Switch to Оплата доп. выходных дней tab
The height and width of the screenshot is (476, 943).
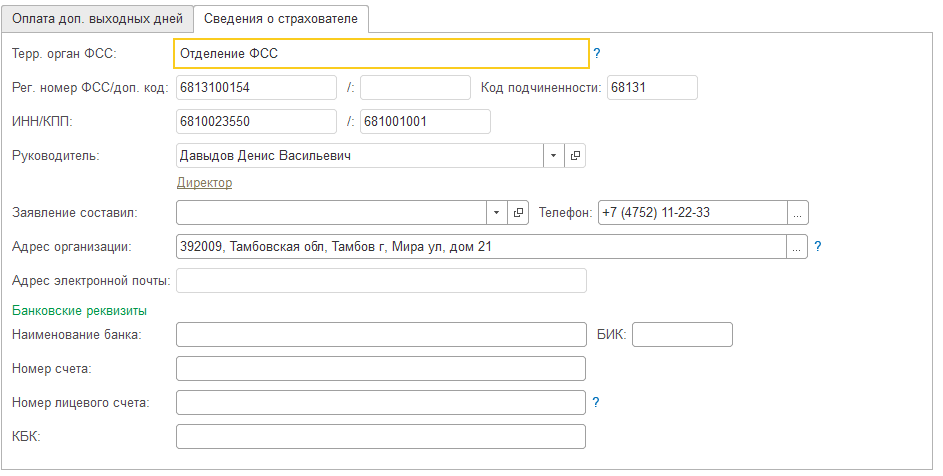(x=97, y=18)
